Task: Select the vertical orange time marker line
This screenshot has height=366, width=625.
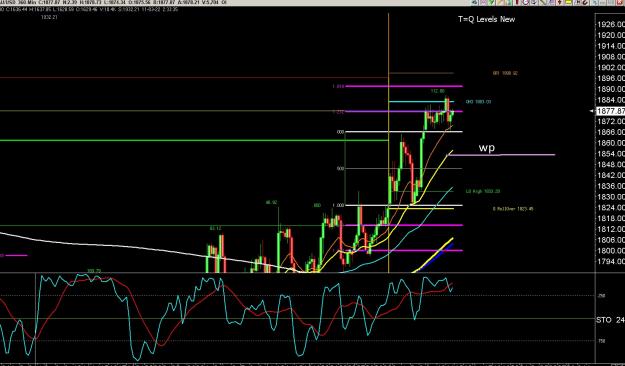Action: click(389, 143)
